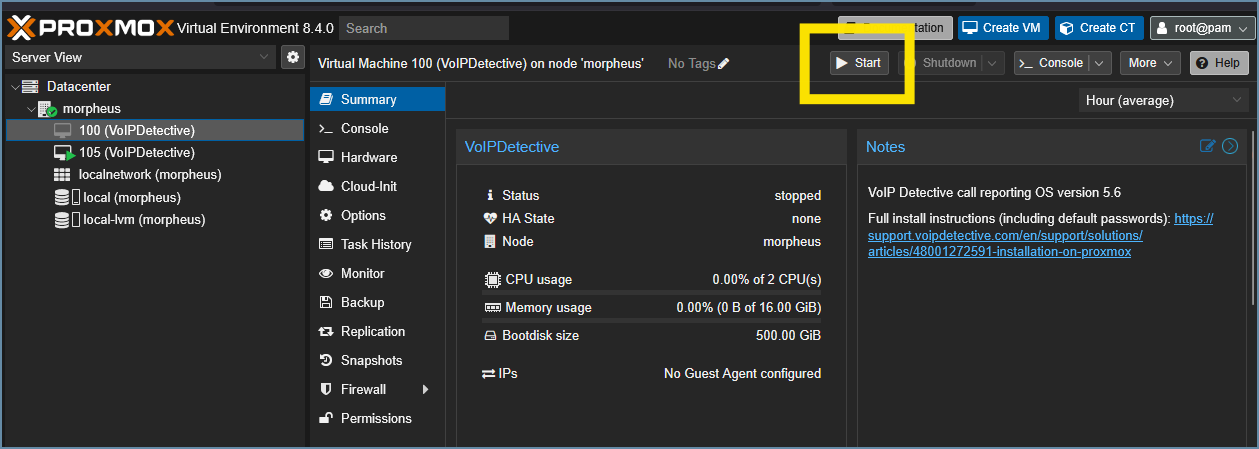Click localnetwork grid icon
Screen dimensions: 1259x449
coord(62,175)
